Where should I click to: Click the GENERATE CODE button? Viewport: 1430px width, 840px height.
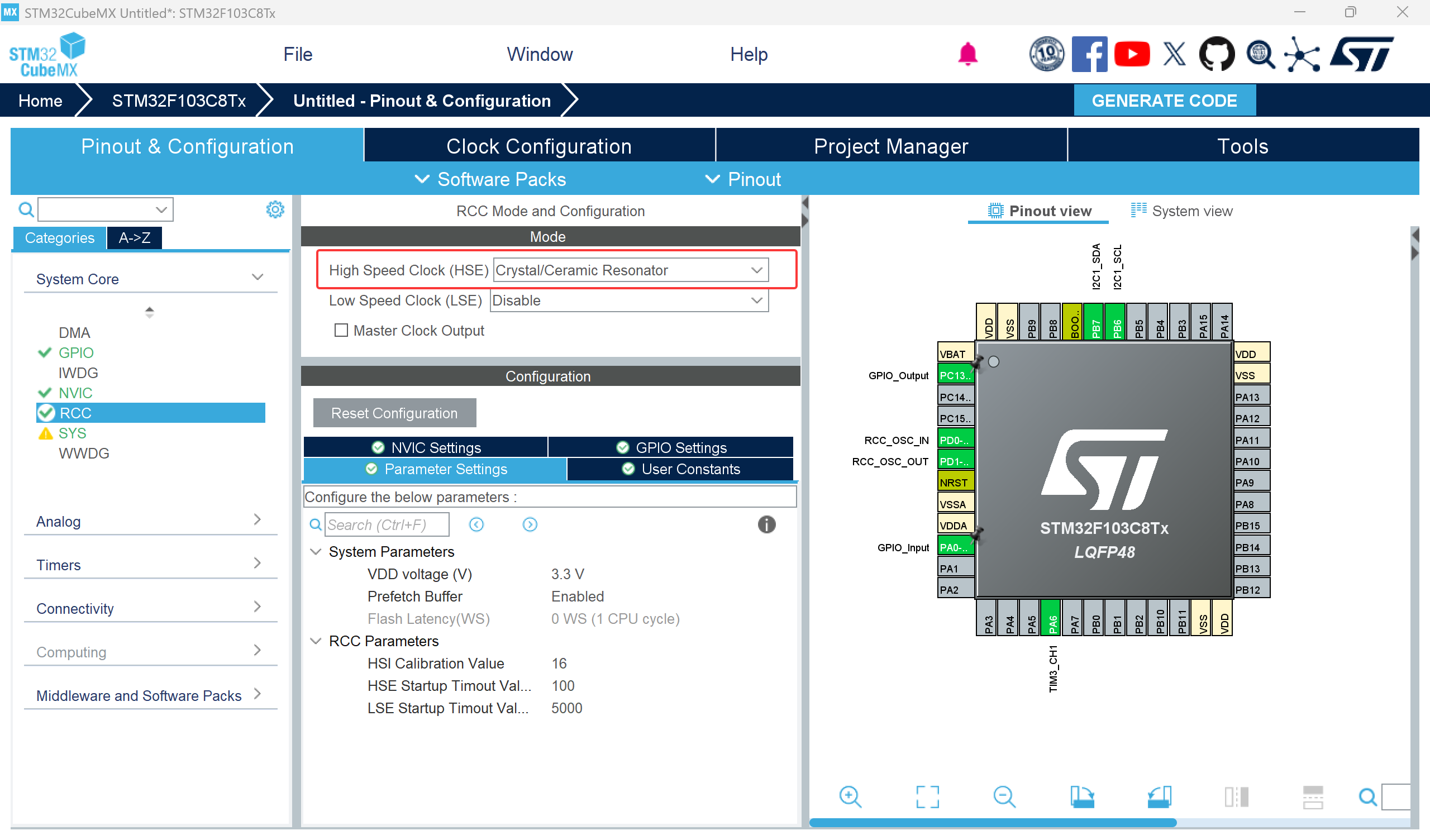1165,101
